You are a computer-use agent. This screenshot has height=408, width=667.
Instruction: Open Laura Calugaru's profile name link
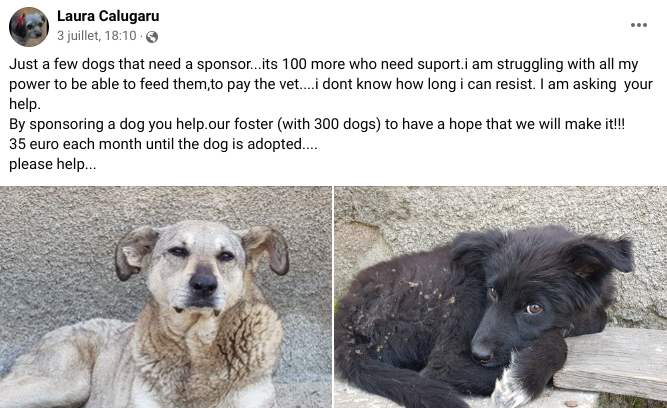pos(108,16)
